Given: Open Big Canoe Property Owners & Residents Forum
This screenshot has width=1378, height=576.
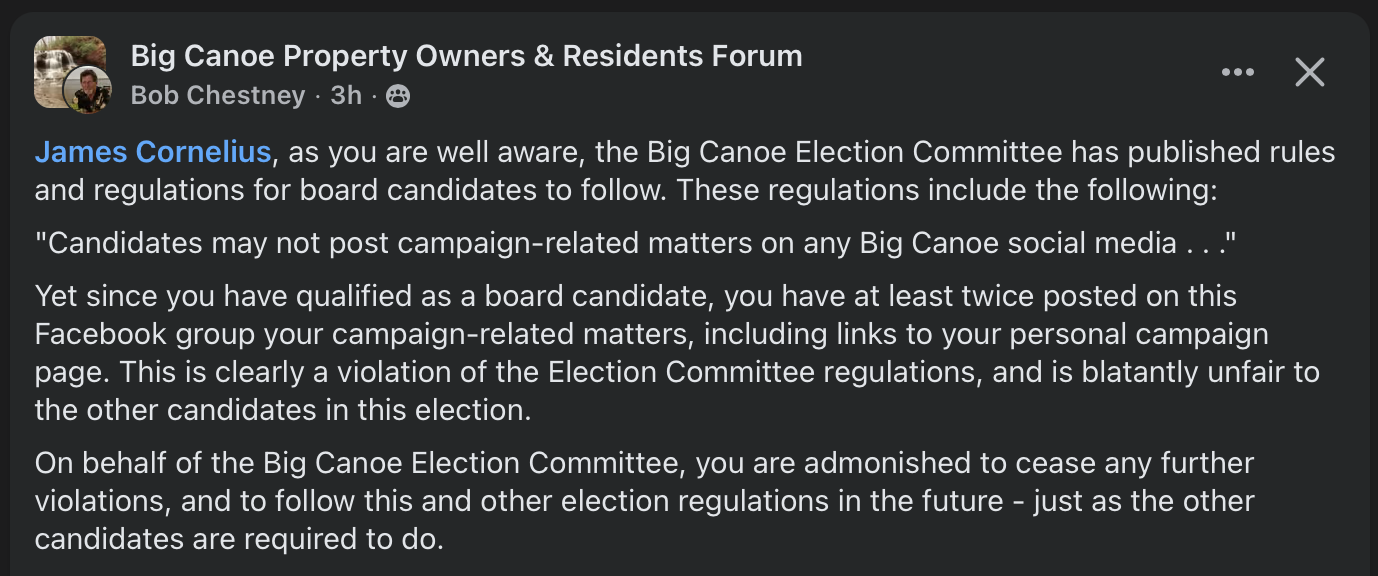Looking at the screenshot, I should pyautogui.click(x=466, y=56).
